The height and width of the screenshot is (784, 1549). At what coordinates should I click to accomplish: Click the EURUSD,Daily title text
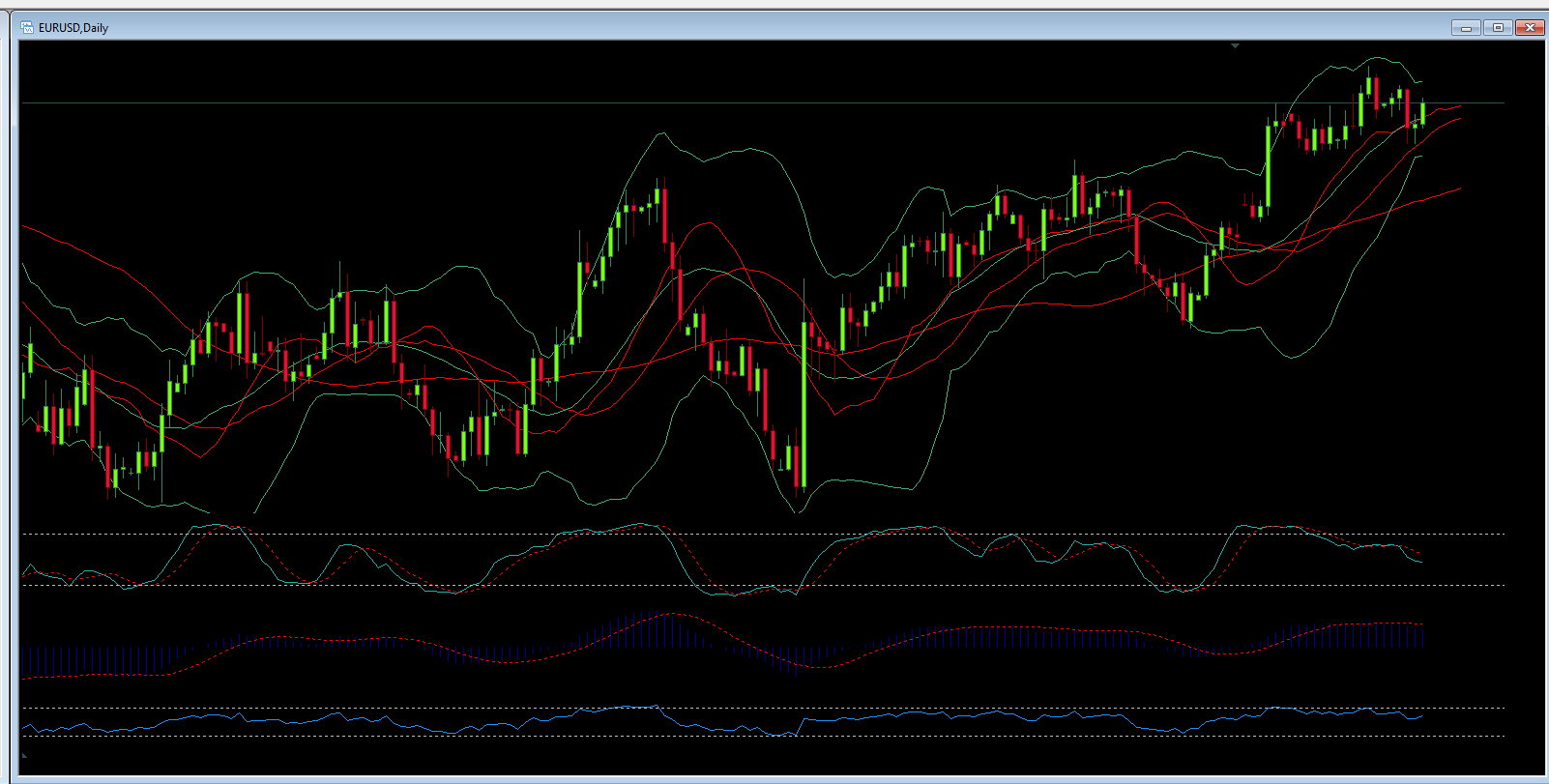pos(73,28)
